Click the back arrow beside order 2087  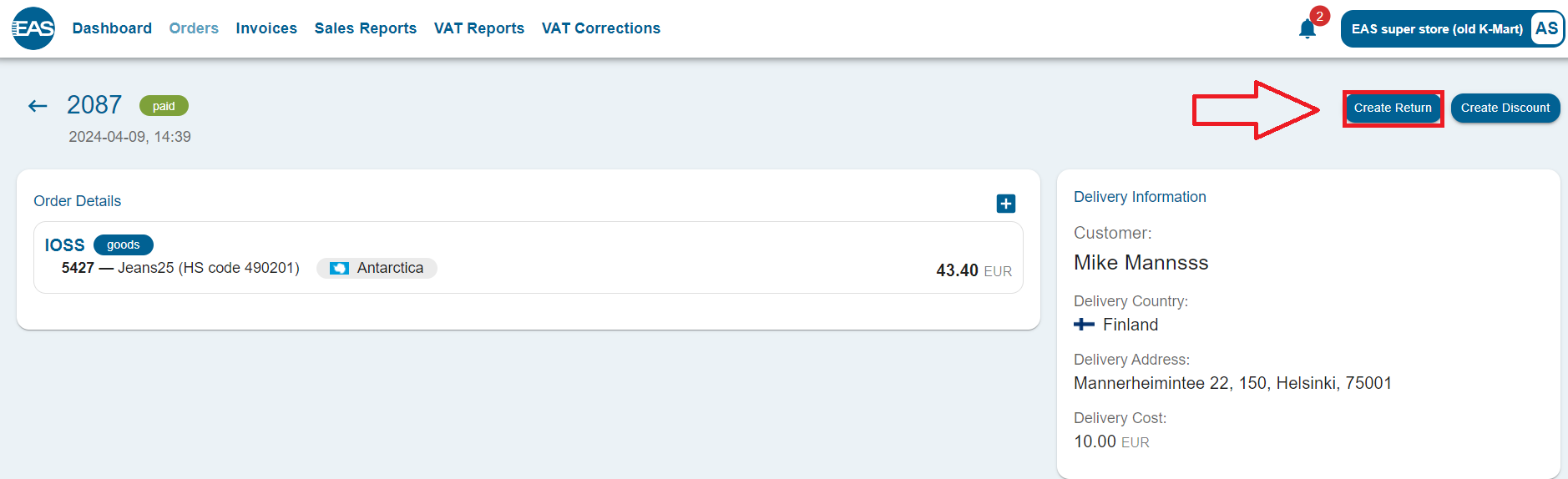point(38,105)
